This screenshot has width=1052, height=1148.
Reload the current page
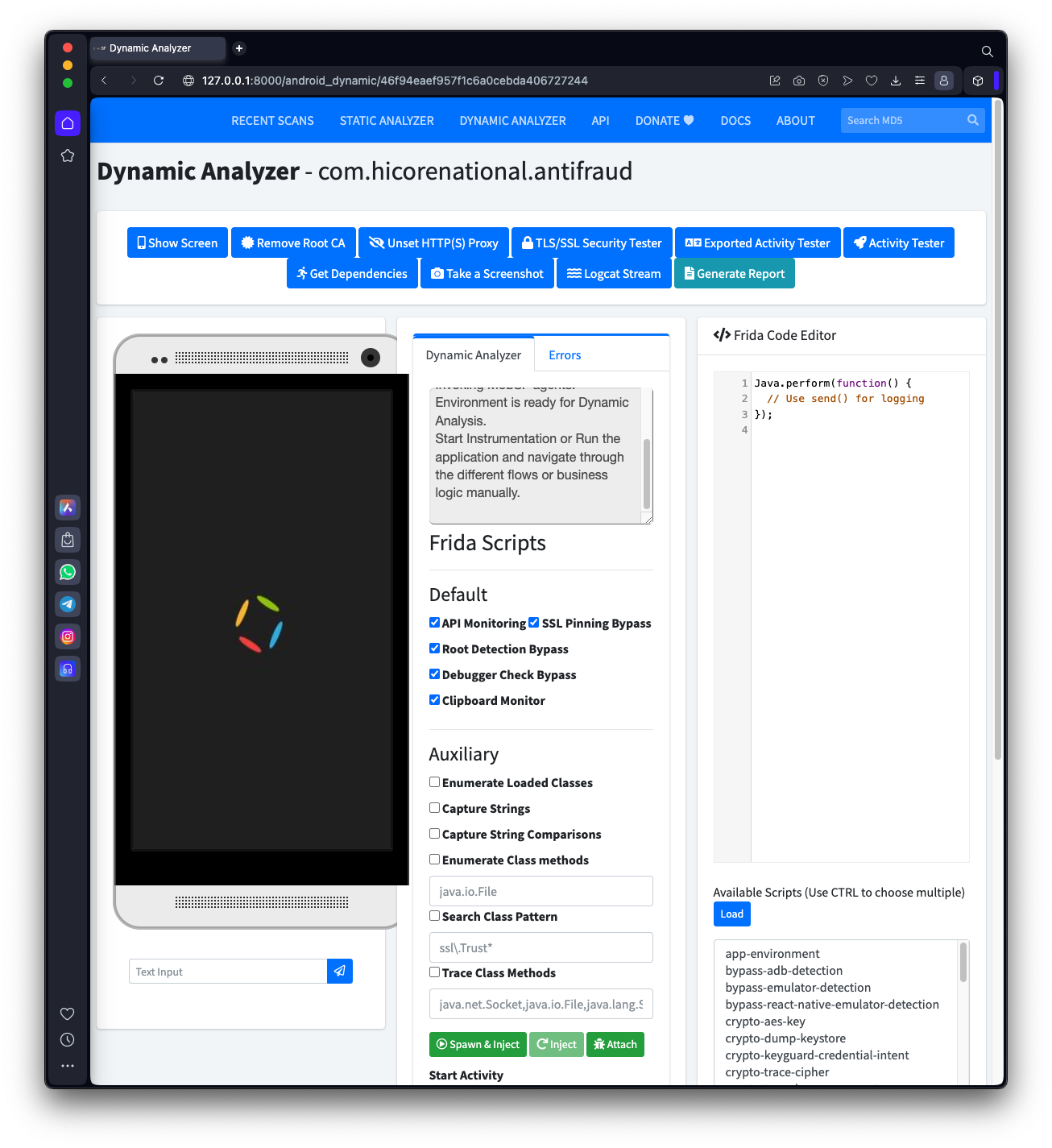pos(159,81)
